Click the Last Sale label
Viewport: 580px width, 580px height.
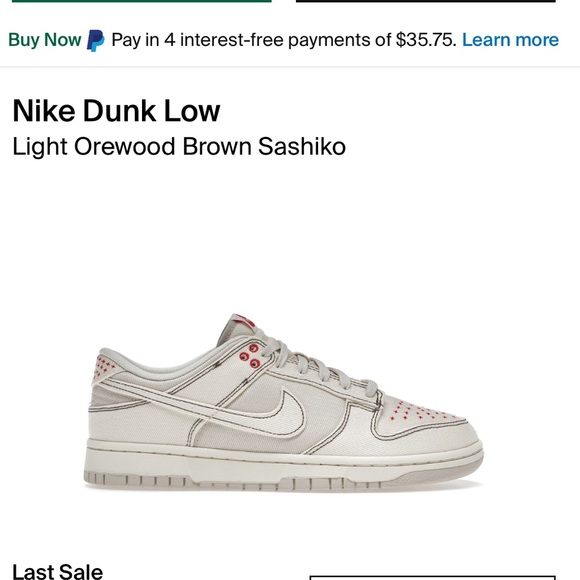click(x=58, y=571)
